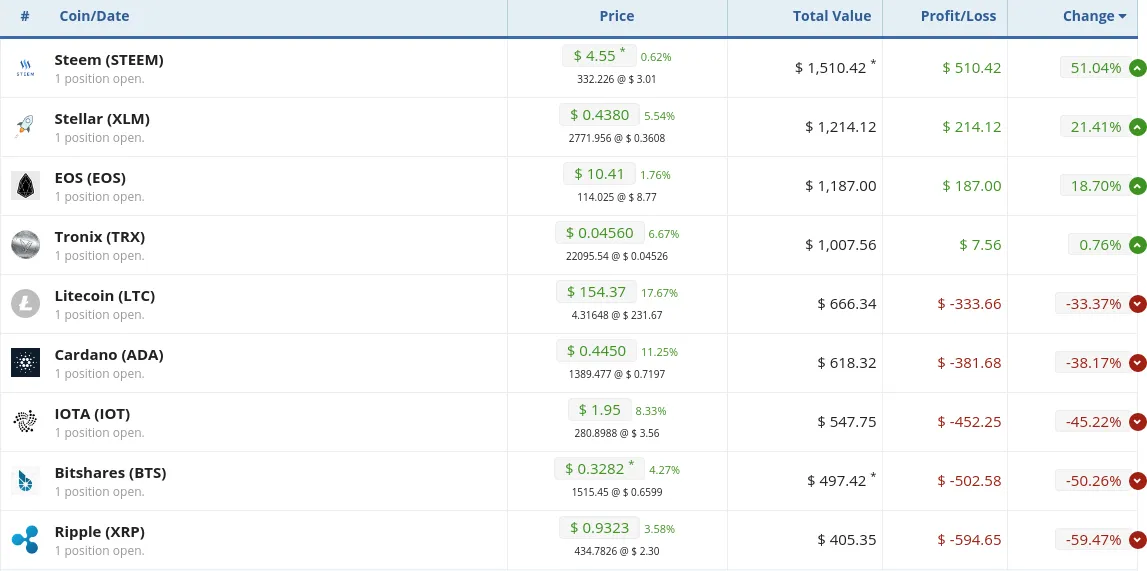Image resolution: width=1147 pixels, height=571 pixels.
Task: Sort by Coin/Date column header
Action: click(x=94, y=16)
